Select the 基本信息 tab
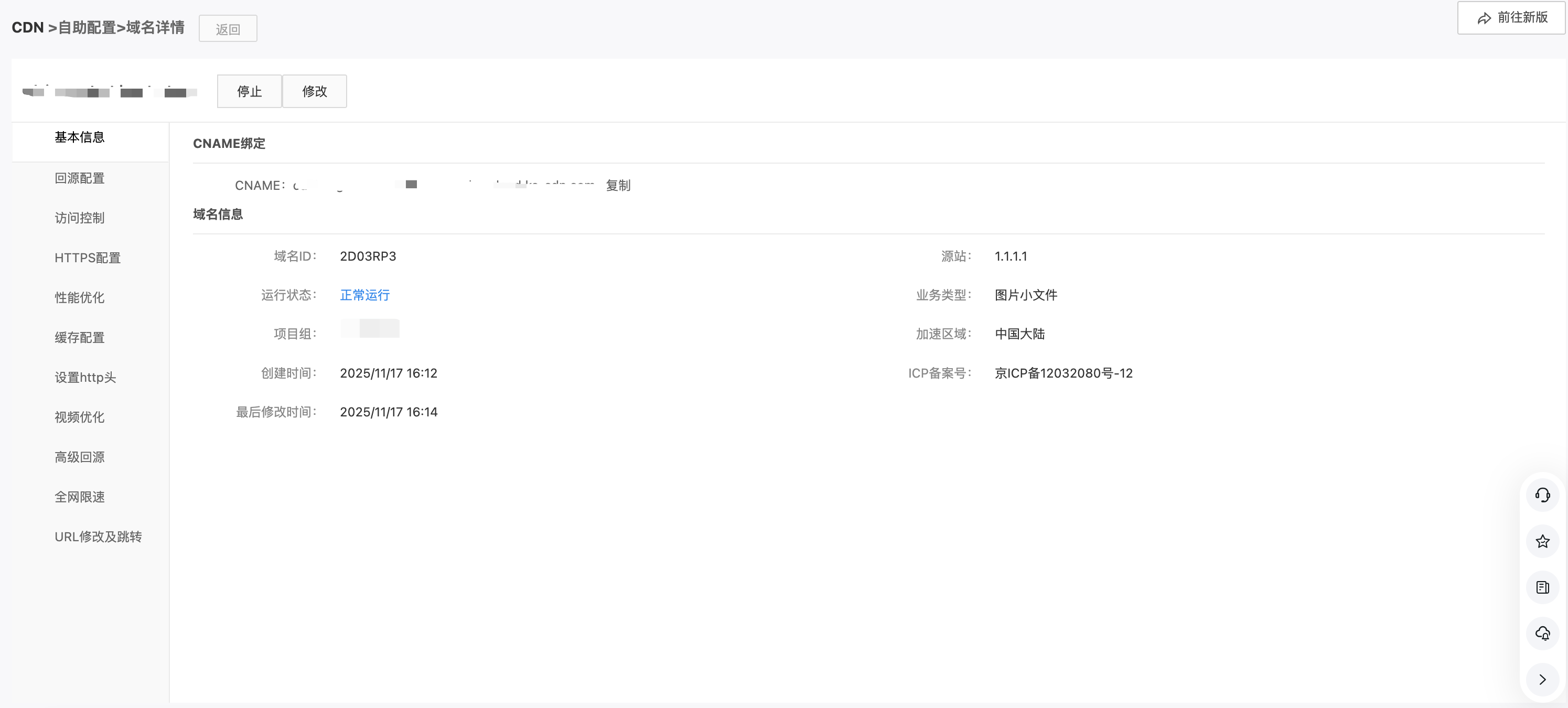Screen dimensions: 1568x708 [x=80, y=137]
